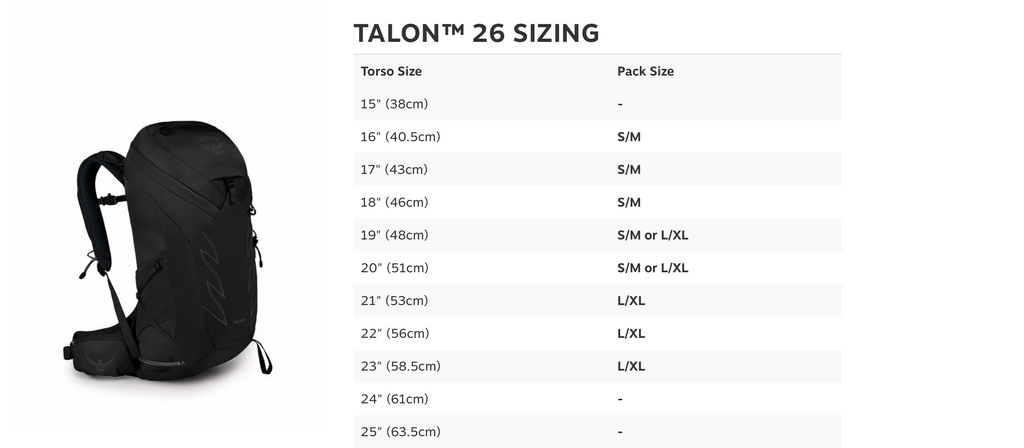Click the Talon 26 Sizing heading
The image size is (1024, 448).
pos(476,33)
